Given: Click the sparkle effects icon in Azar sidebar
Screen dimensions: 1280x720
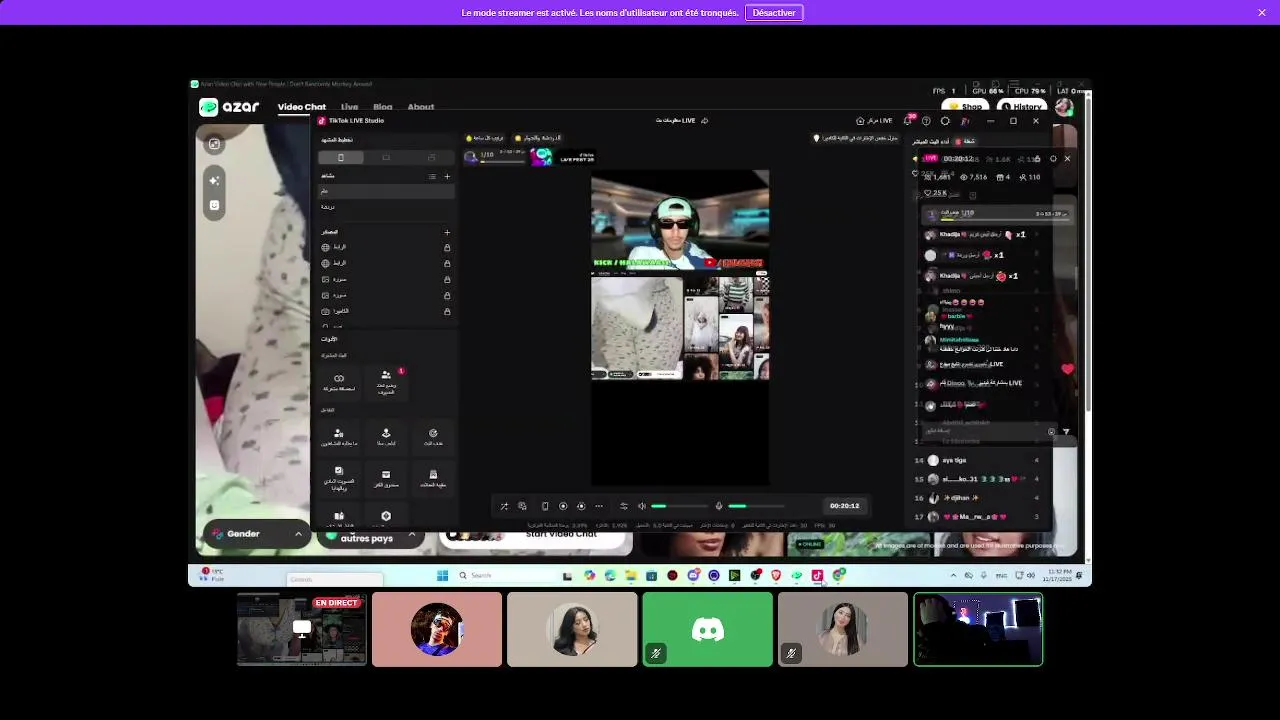Looking at the screenshot, I should tap(214, 181).
